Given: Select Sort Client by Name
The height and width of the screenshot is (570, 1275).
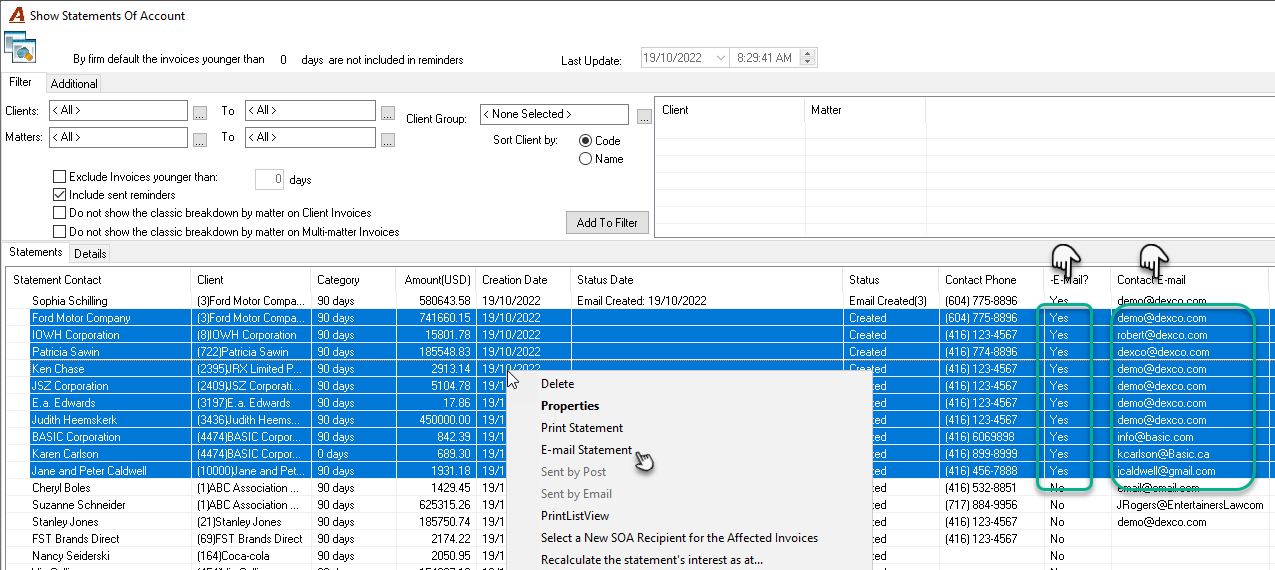Looking at the screenshot, I should coord(585,159).
